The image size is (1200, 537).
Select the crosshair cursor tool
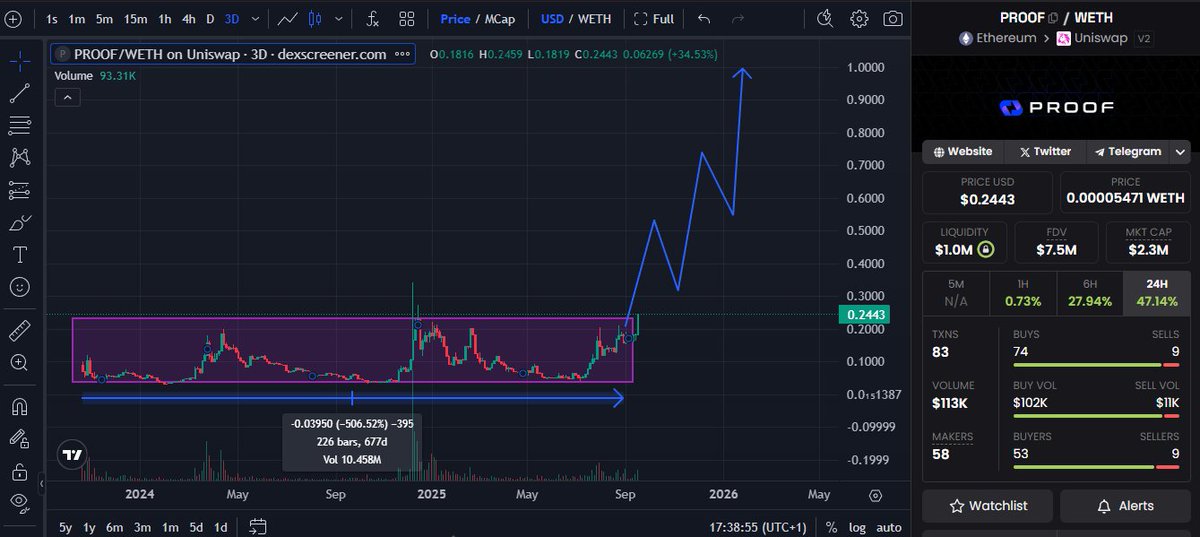(20, 61)
